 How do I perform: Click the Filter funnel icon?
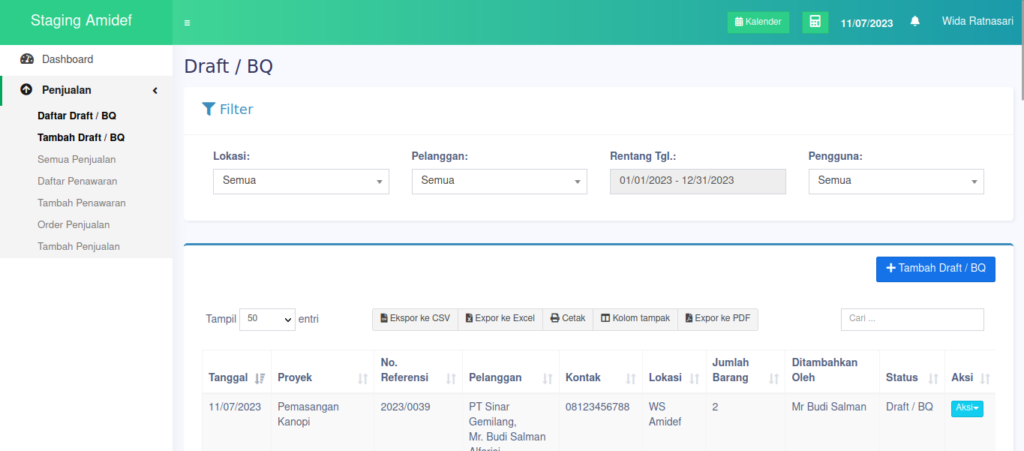click(208, 109)
